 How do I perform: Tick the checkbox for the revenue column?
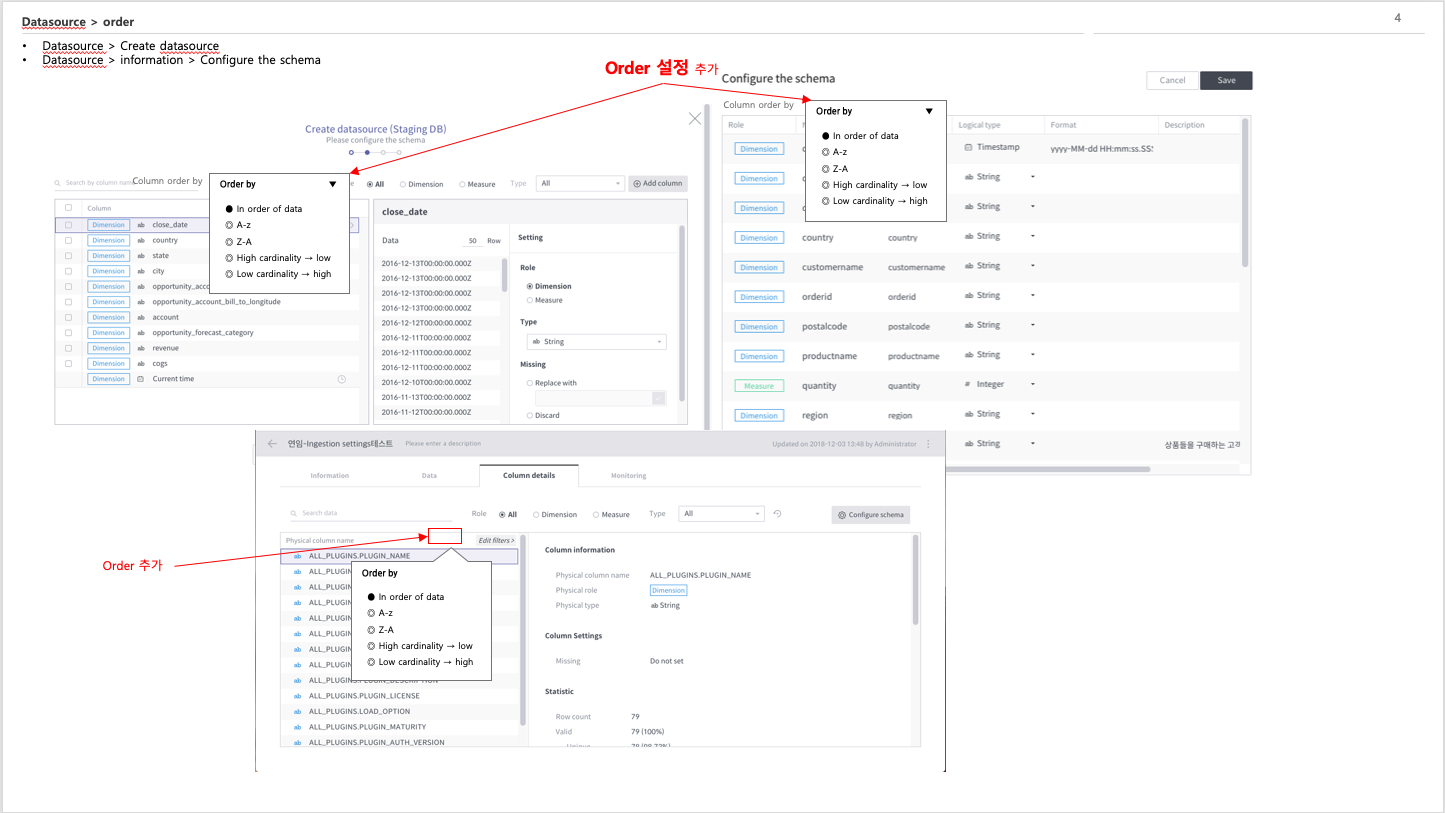pos(68,348)
